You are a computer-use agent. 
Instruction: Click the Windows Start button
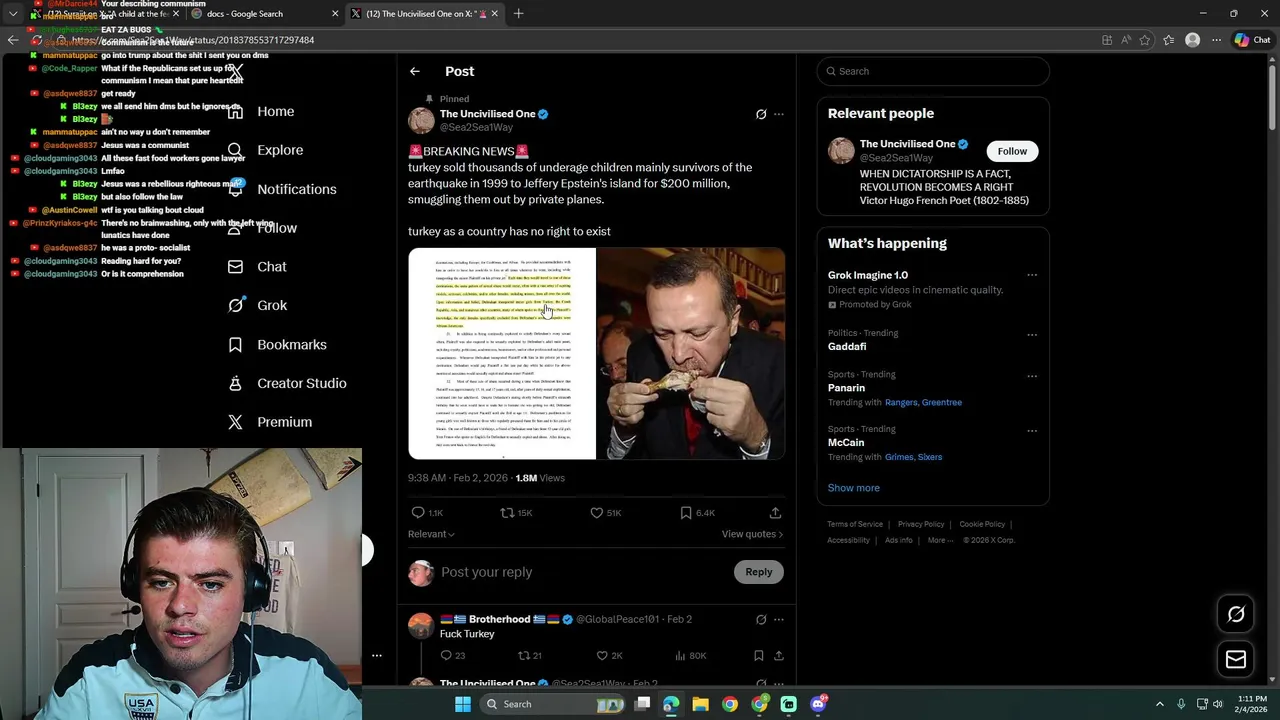click(462, 704)
